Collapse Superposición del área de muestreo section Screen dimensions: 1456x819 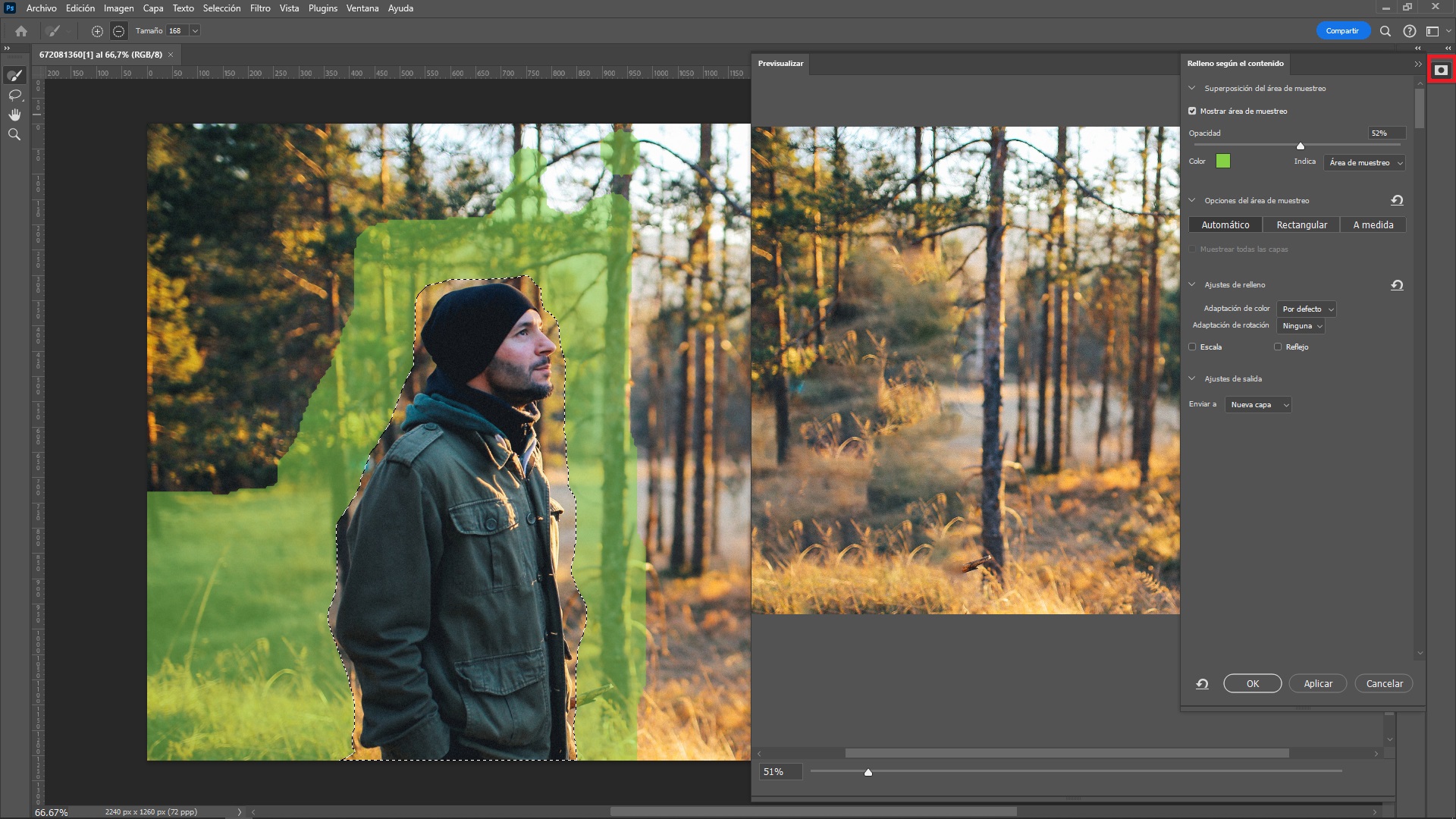point(1191,88)
